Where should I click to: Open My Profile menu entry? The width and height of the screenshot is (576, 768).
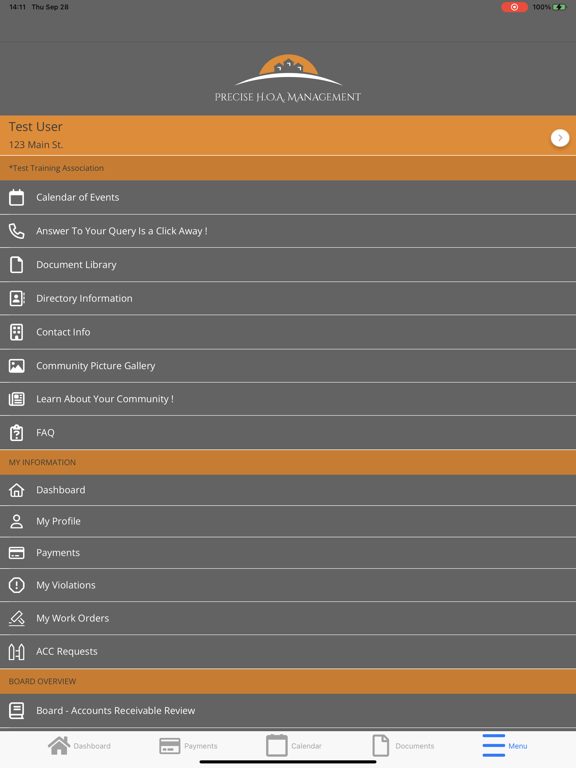tap(288, 521)
